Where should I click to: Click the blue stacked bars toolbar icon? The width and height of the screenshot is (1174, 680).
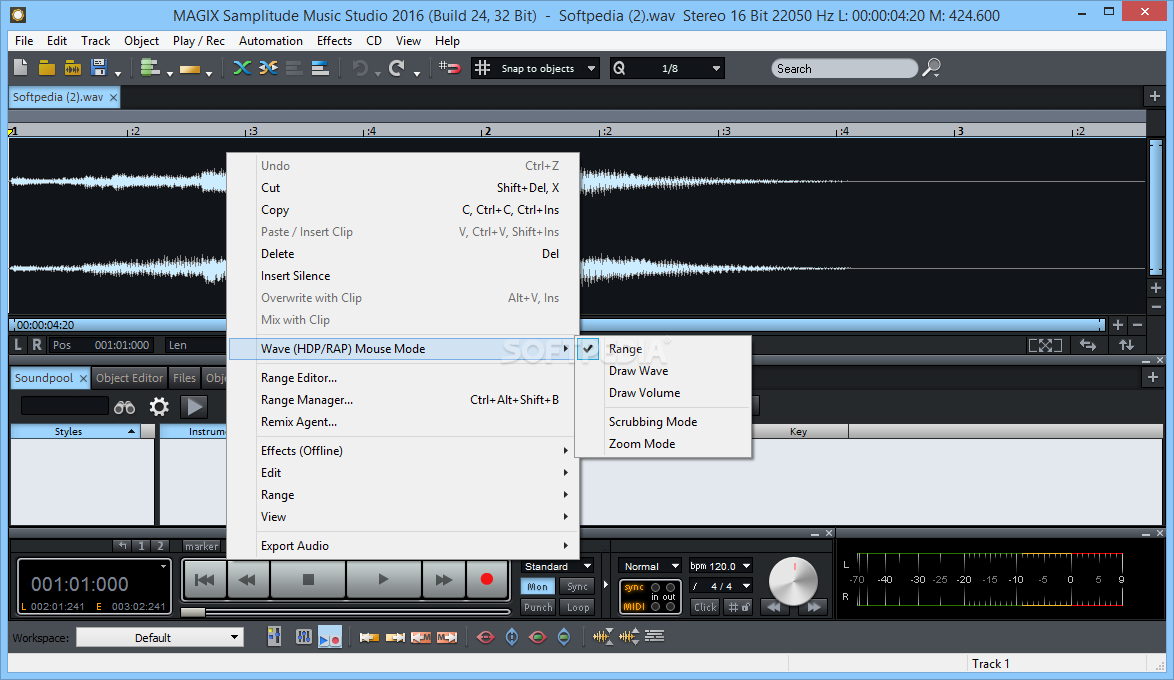pos(320,68)
